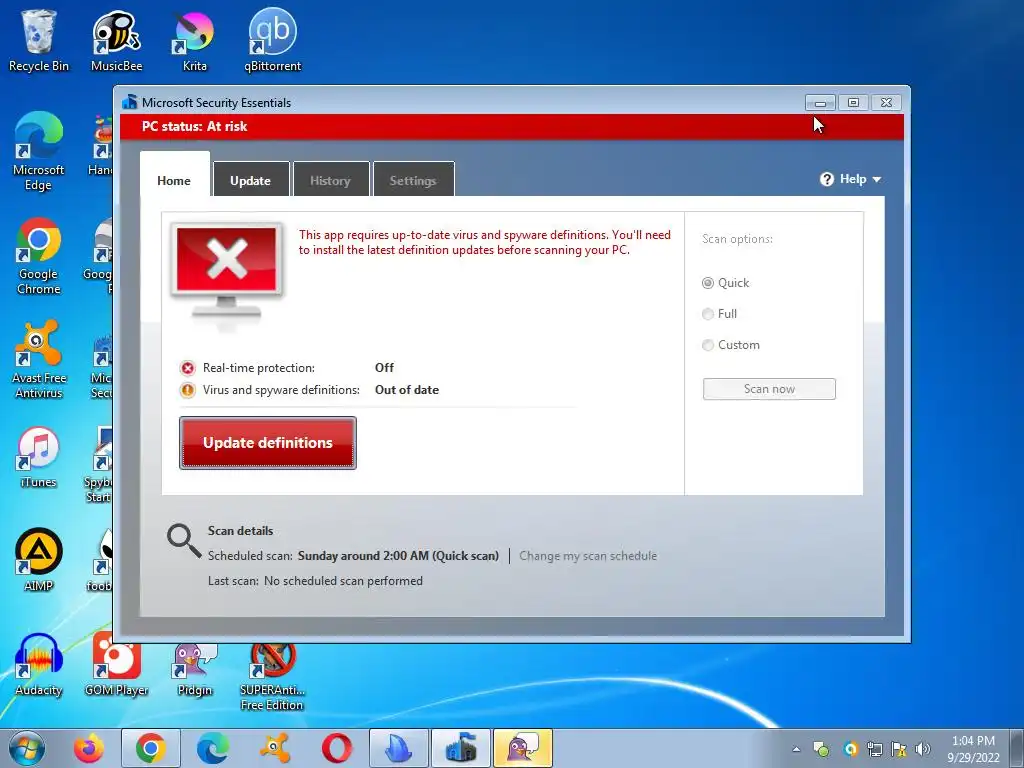Open the Google Chrome desktop shortcut
The image size is (1024, 768).
(x=39, y=256)
